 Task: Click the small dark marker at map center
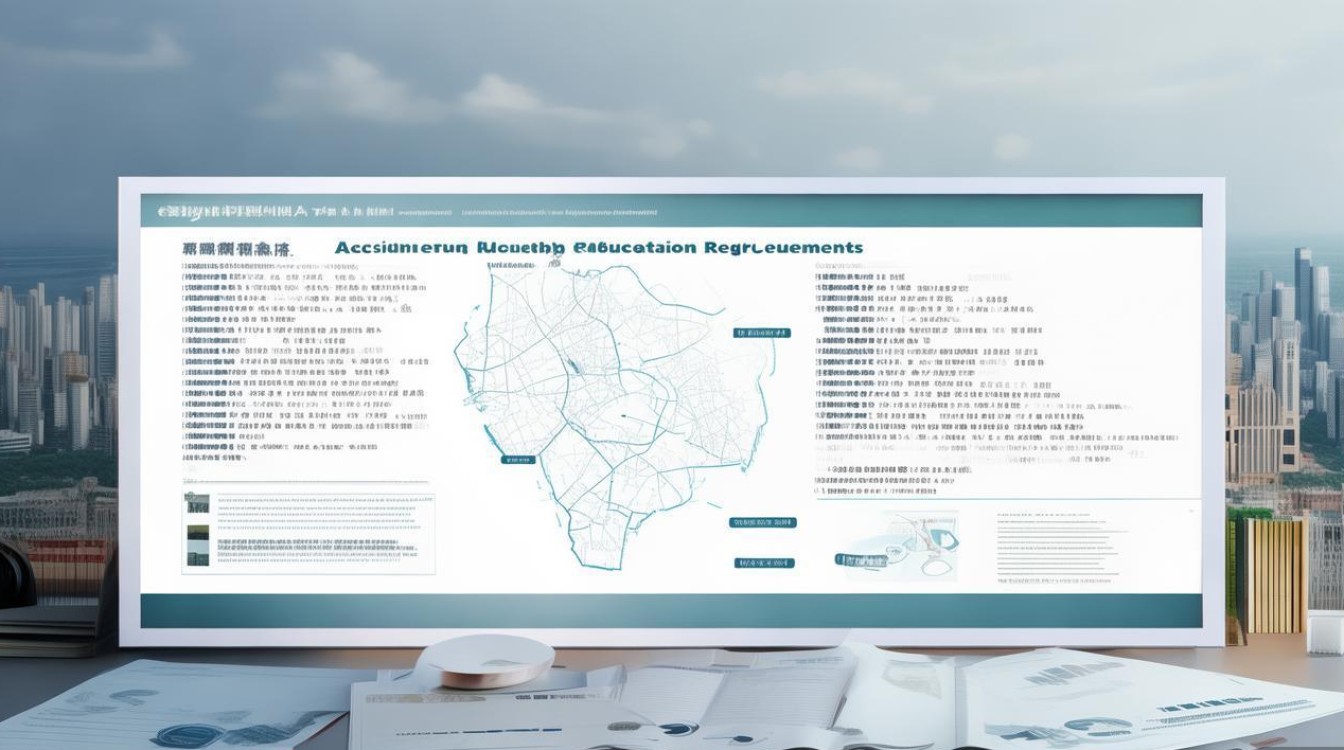coord(622,413)
